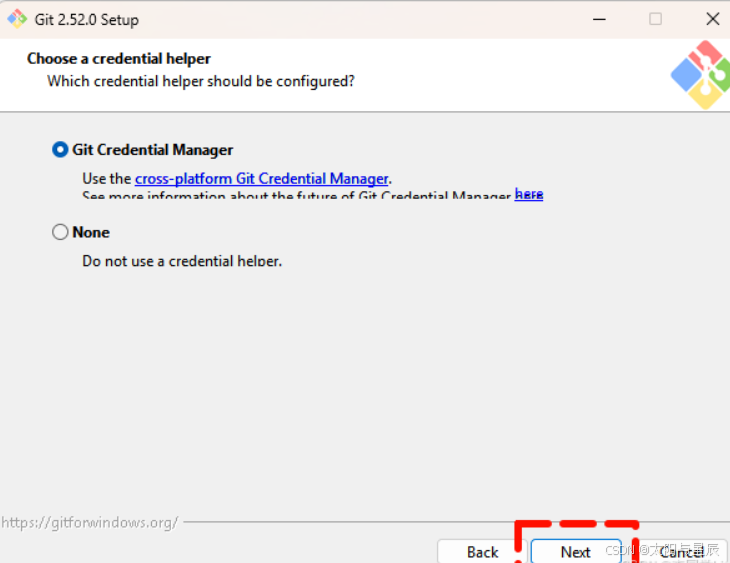Image resolution: width=730 pixels, height=563 pixels.
Task: Click the large Git logo in the header
Action: point(701,75)
